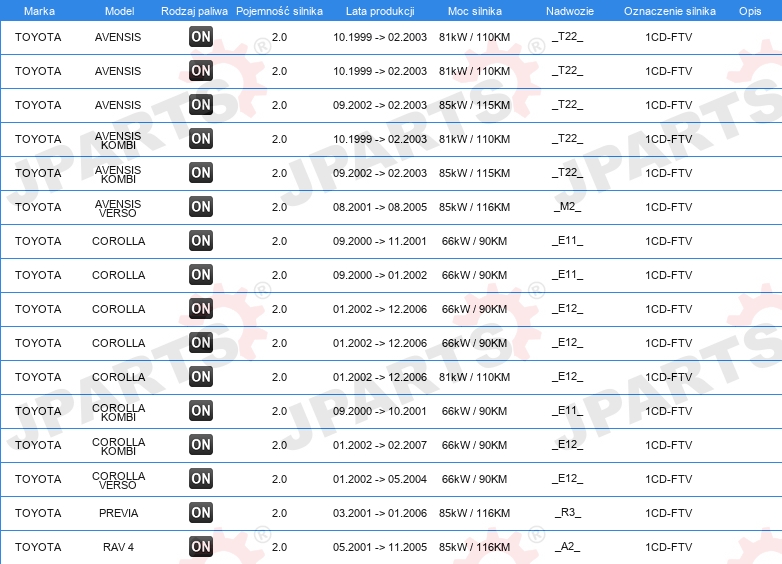Click production years 01.2002 -> 02.2007
Screen dimensions: 782x564
coord(380,445)
